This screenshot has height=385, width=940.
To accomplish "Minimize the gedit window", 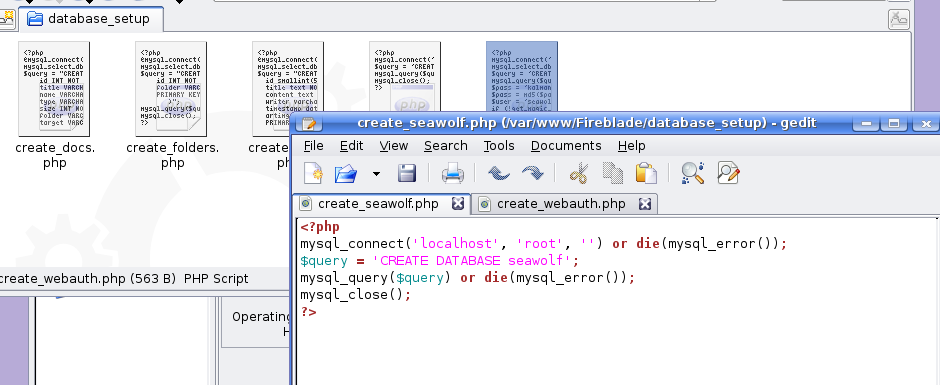I will click(866, 124).
